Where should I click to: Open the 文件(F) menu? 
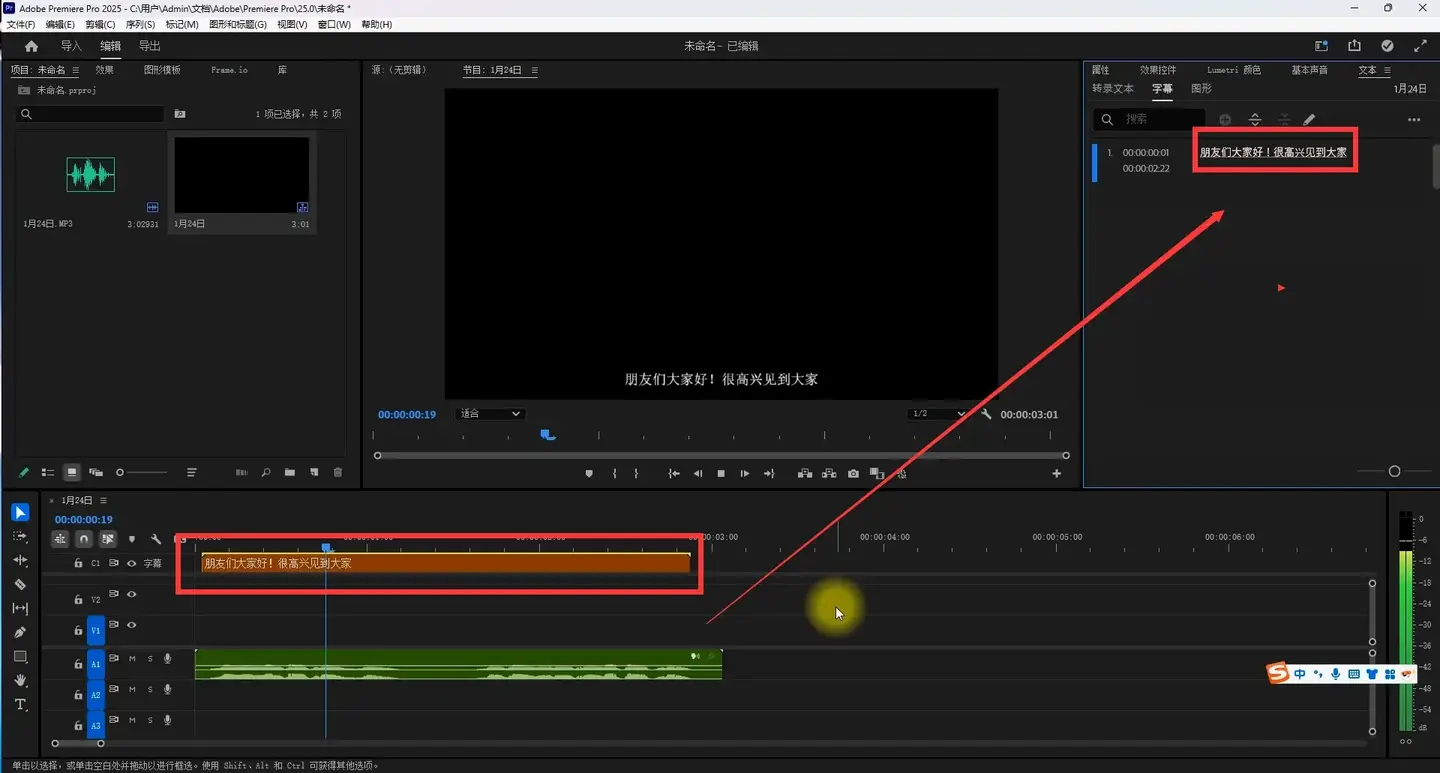click(21, 24)
